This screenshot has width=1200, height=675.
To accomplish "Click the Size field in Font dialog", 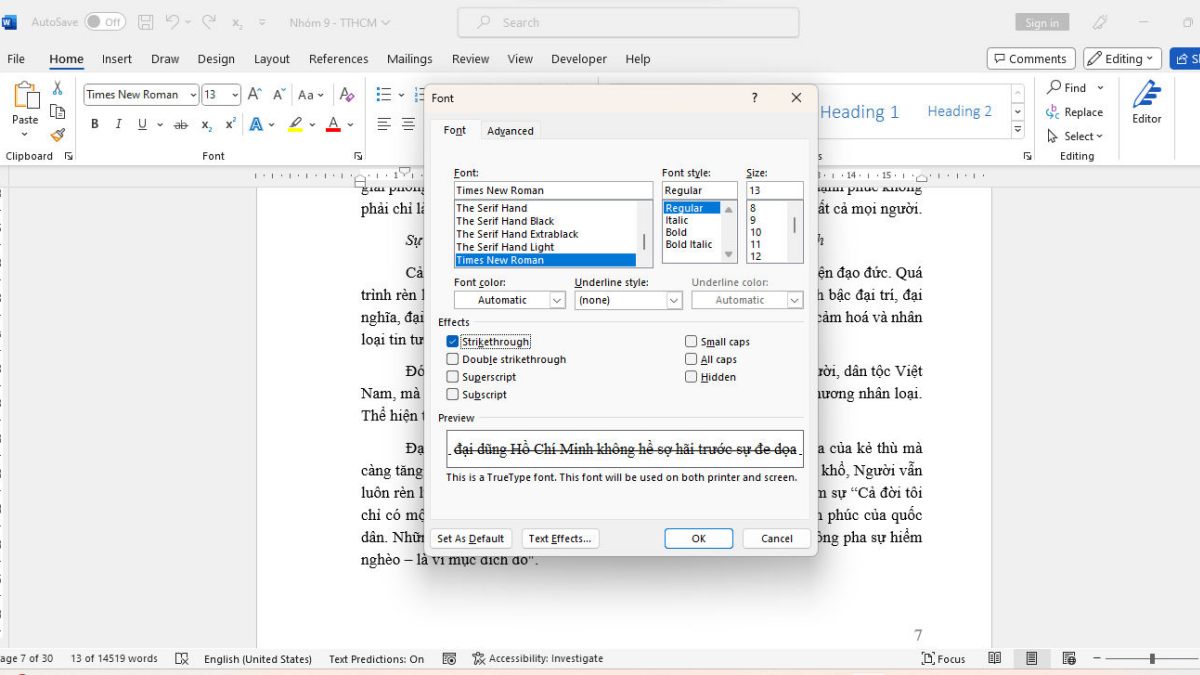I will pos(775,190).
